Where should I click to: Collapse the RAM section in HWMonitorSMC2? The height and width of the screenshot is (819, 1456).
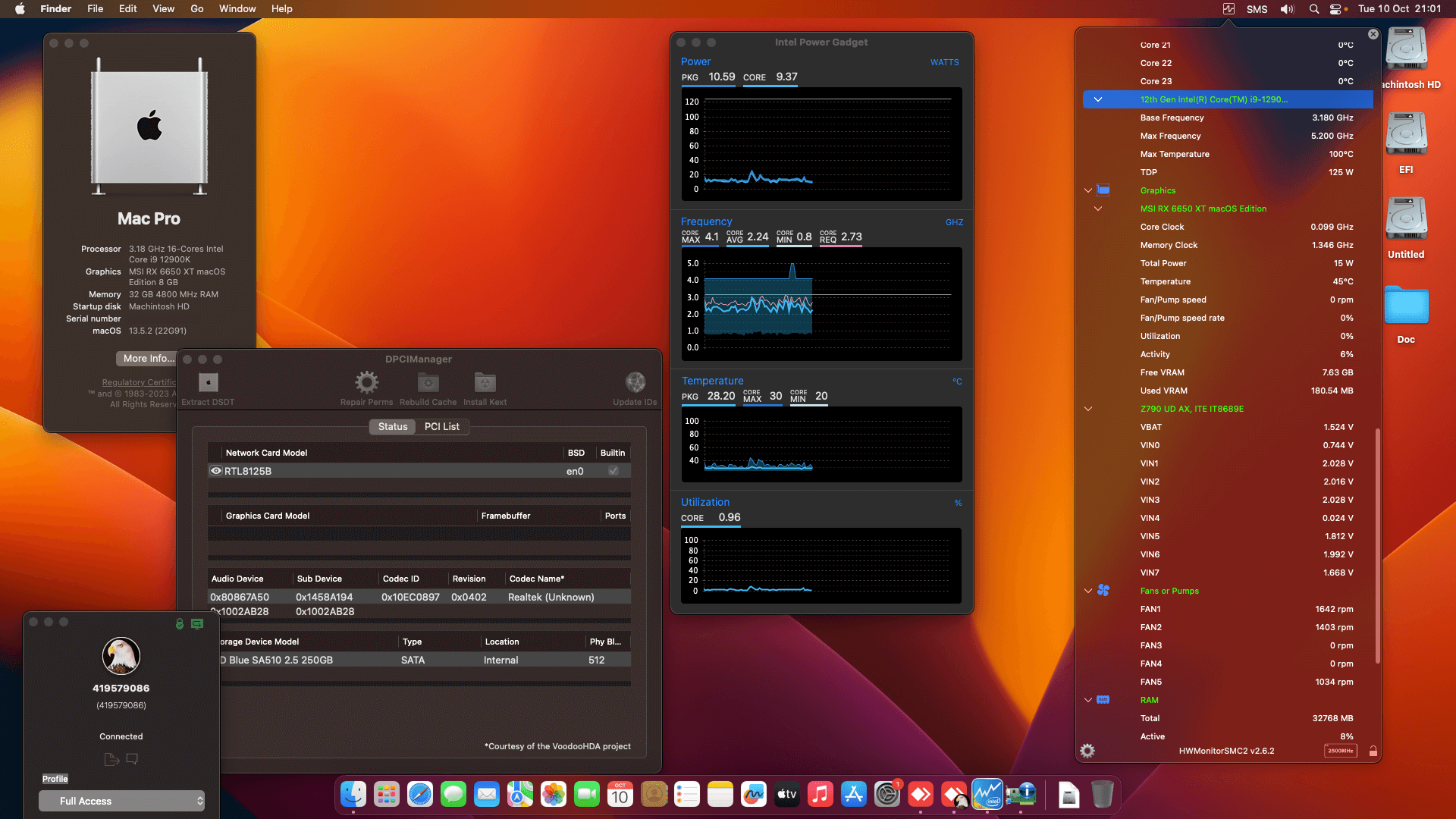1088,700
